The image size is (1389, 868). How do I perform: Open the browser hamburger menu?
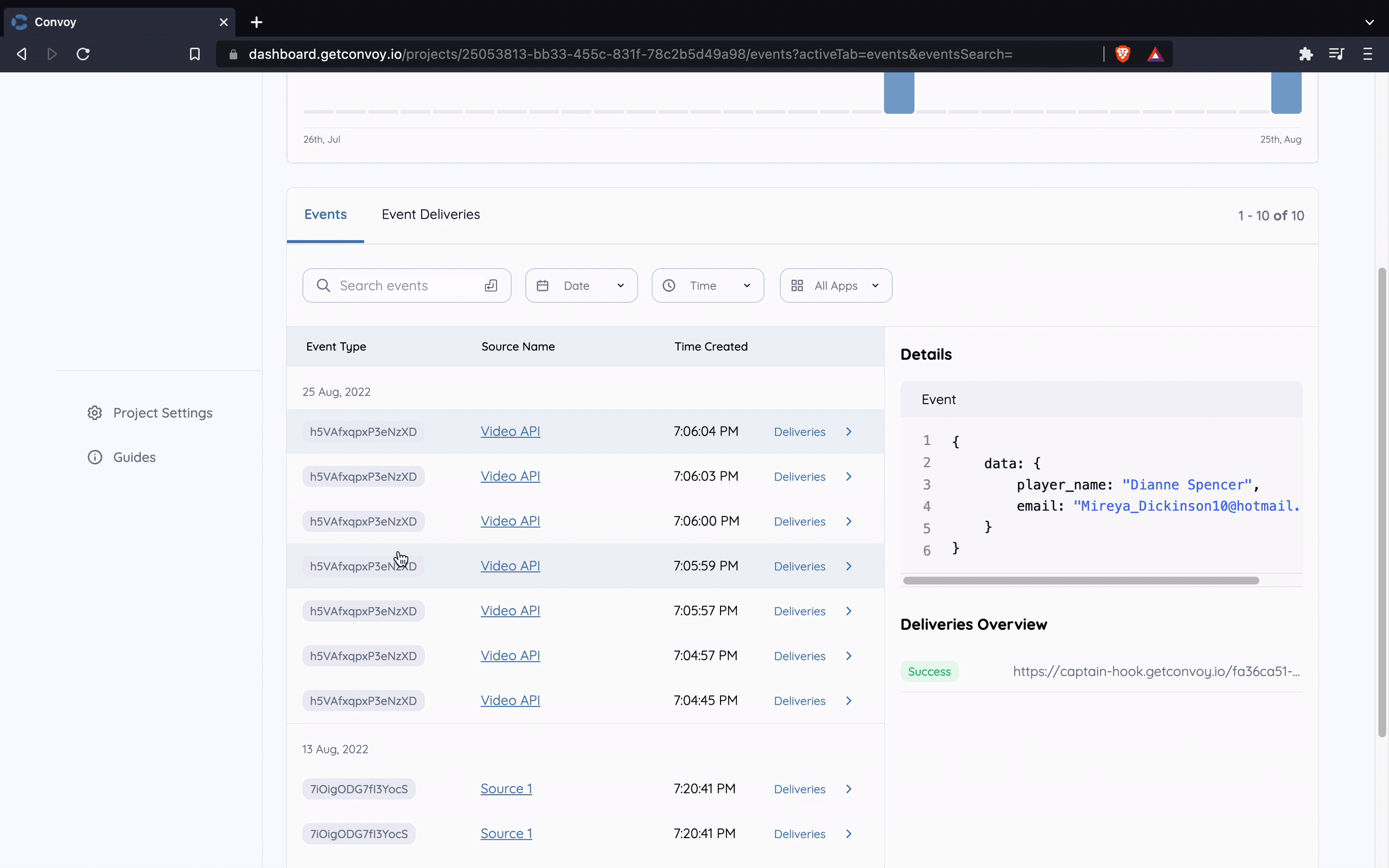pyautogui.click(x=1368, y=54)
